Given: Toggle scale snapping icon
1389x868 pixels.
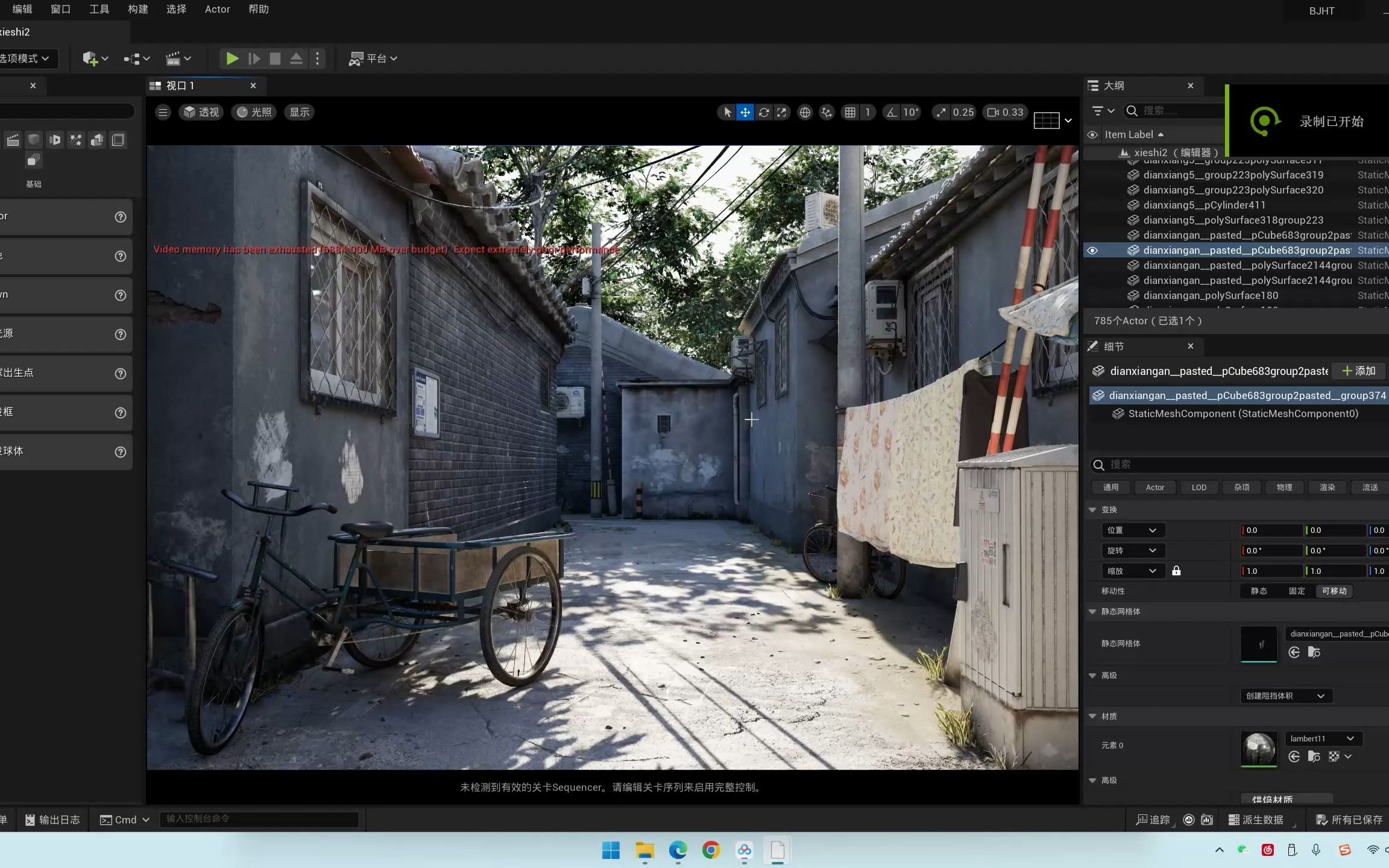Looking at the screenshot, I should click(941, 112).
